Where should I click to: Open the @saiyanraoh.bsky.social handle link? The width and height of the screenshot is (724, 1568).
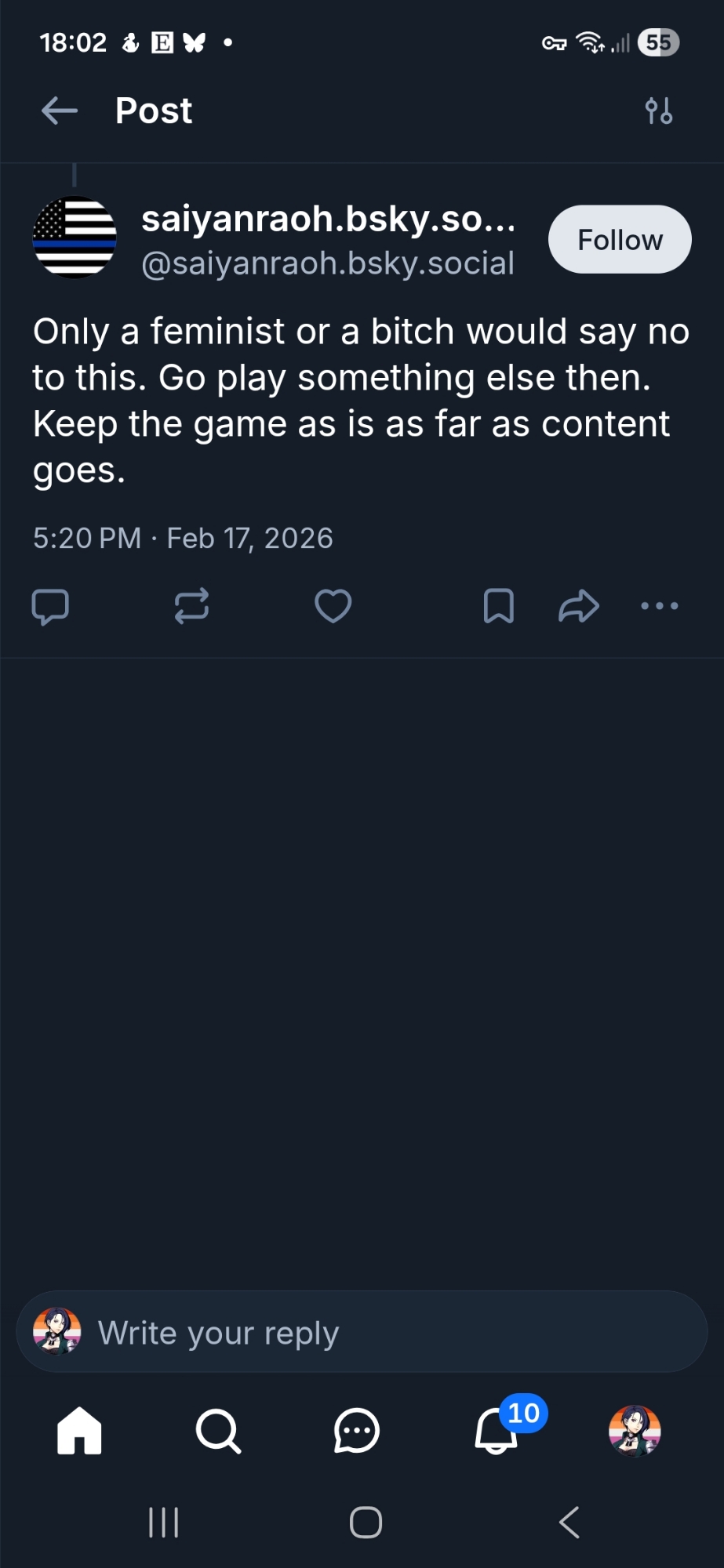(328, 263)
